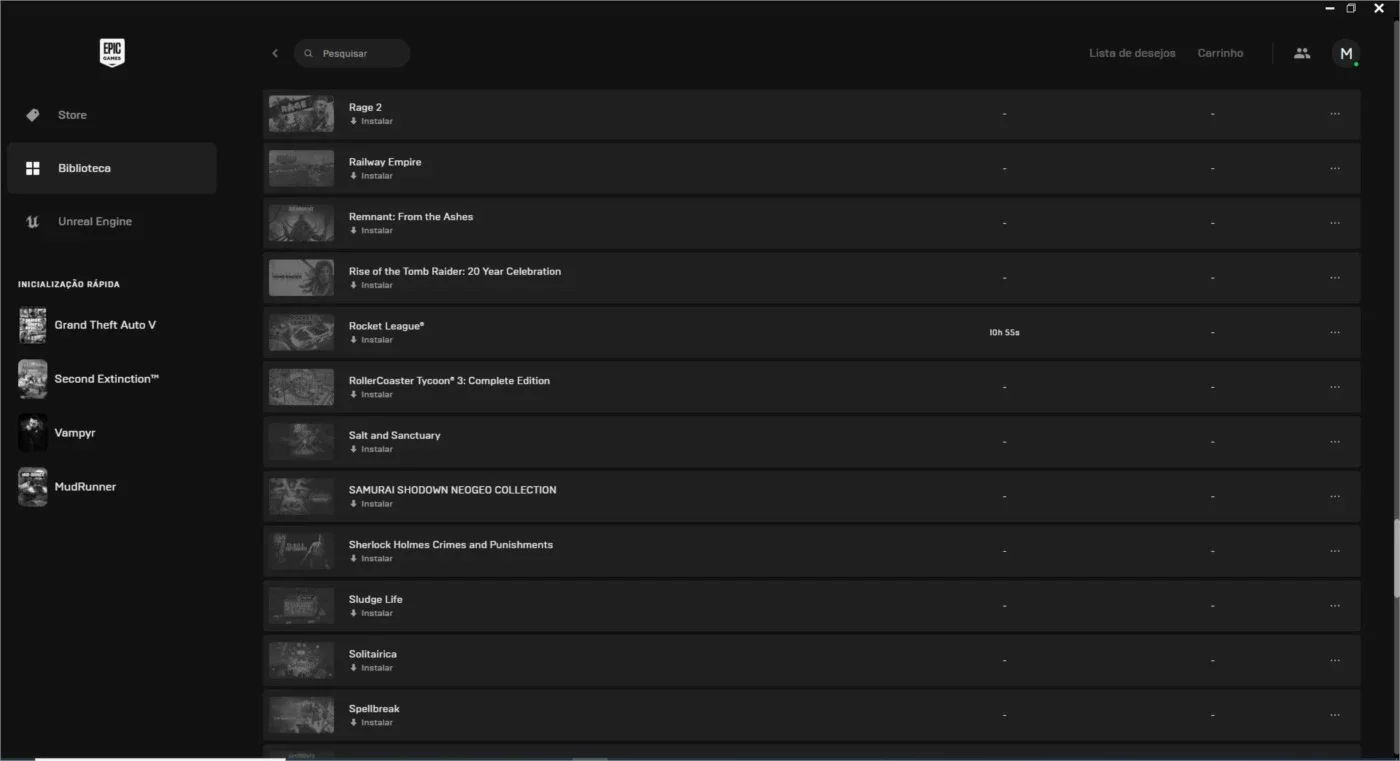Screen dimensions: 1400x761
Task: Install SAMURAI SHODOWN NEOGEO COLLECTION
Action: tap(371, 504)
